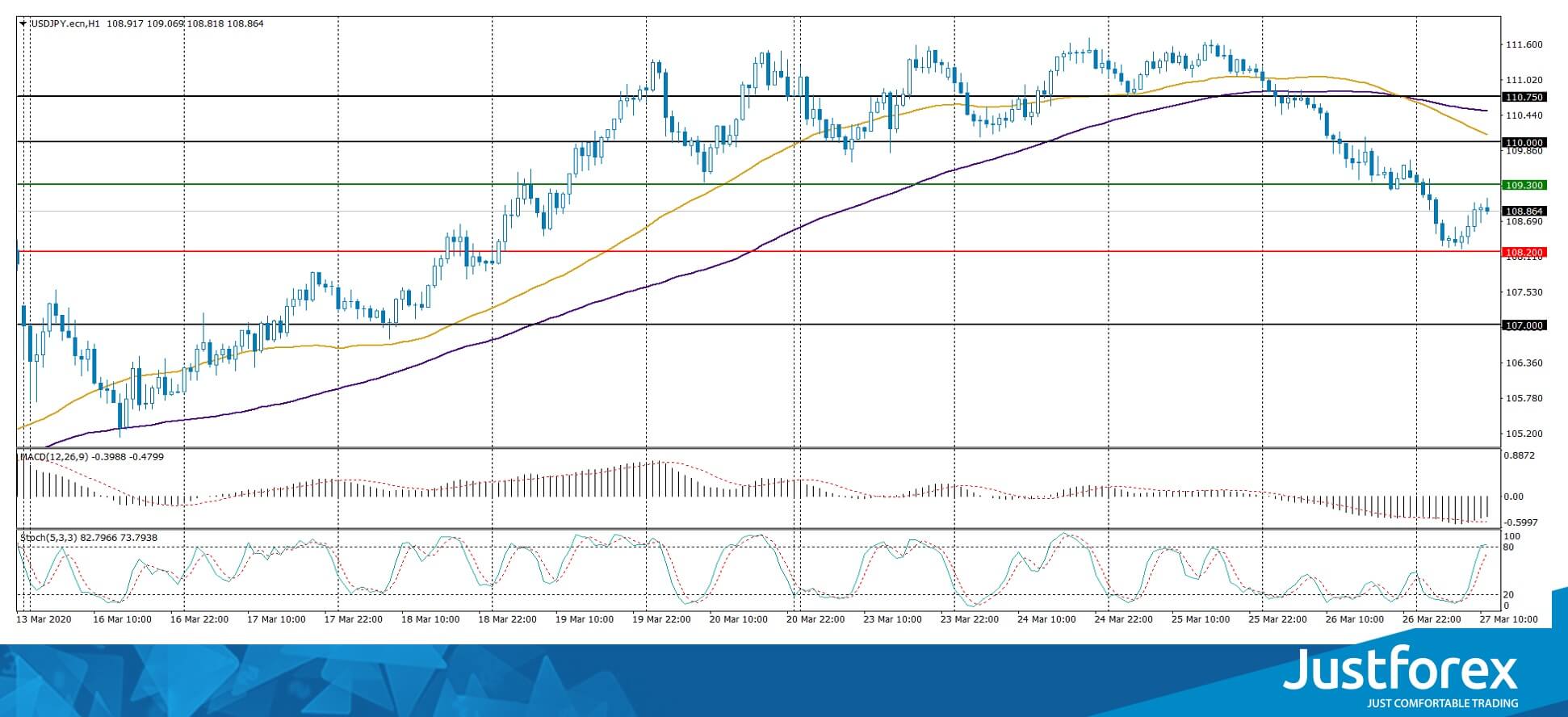1568x717 pixels.
Task: Click the 13 Mar 2020 date label
Action: tap(44, 619)
